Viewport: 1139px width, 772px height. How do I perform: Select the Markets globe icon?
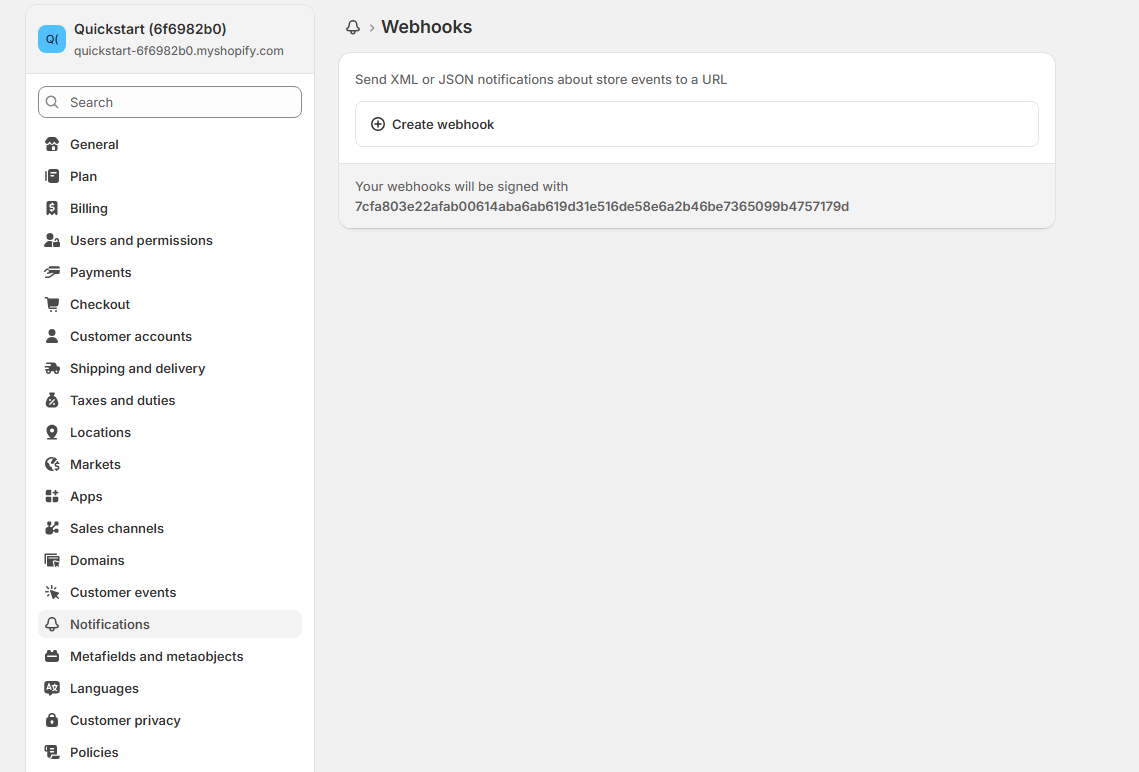pos(52,464)
